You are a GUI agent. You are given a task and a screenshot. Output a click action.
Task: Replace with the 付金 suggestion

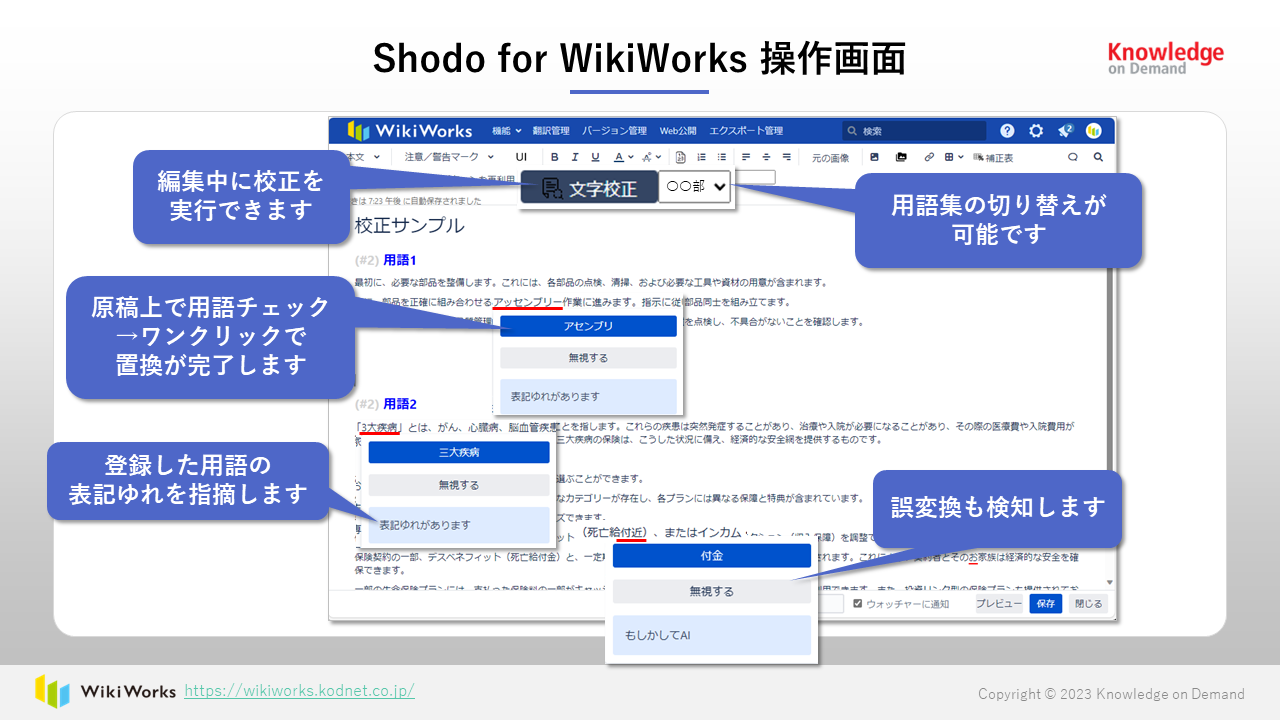pyautogui.click(x=711, y=556)
